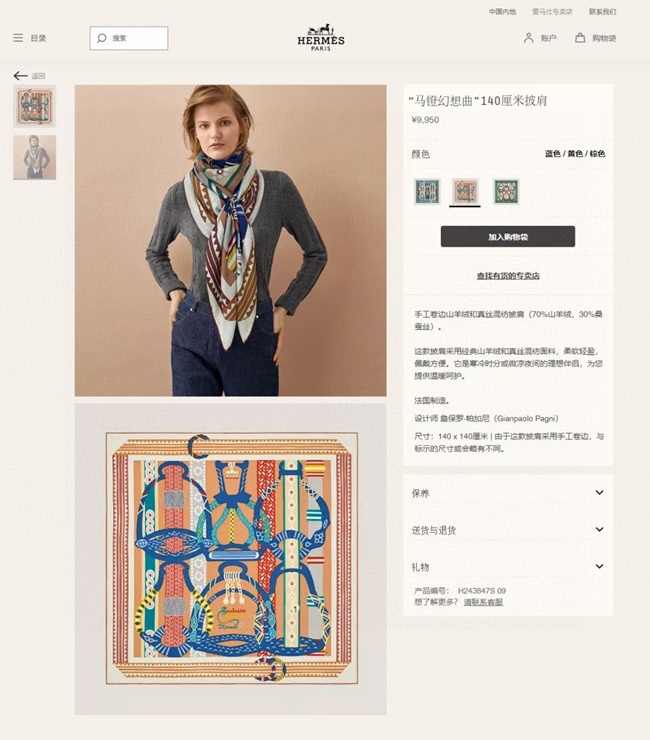This screenshot has height=740, width=650.
Task: Choose the green scarf color swatch
Action: pos(506,191)
